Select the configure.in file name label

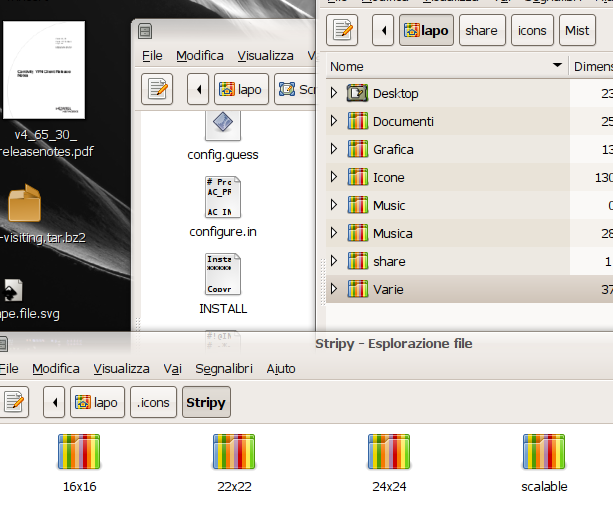[223, 232]
